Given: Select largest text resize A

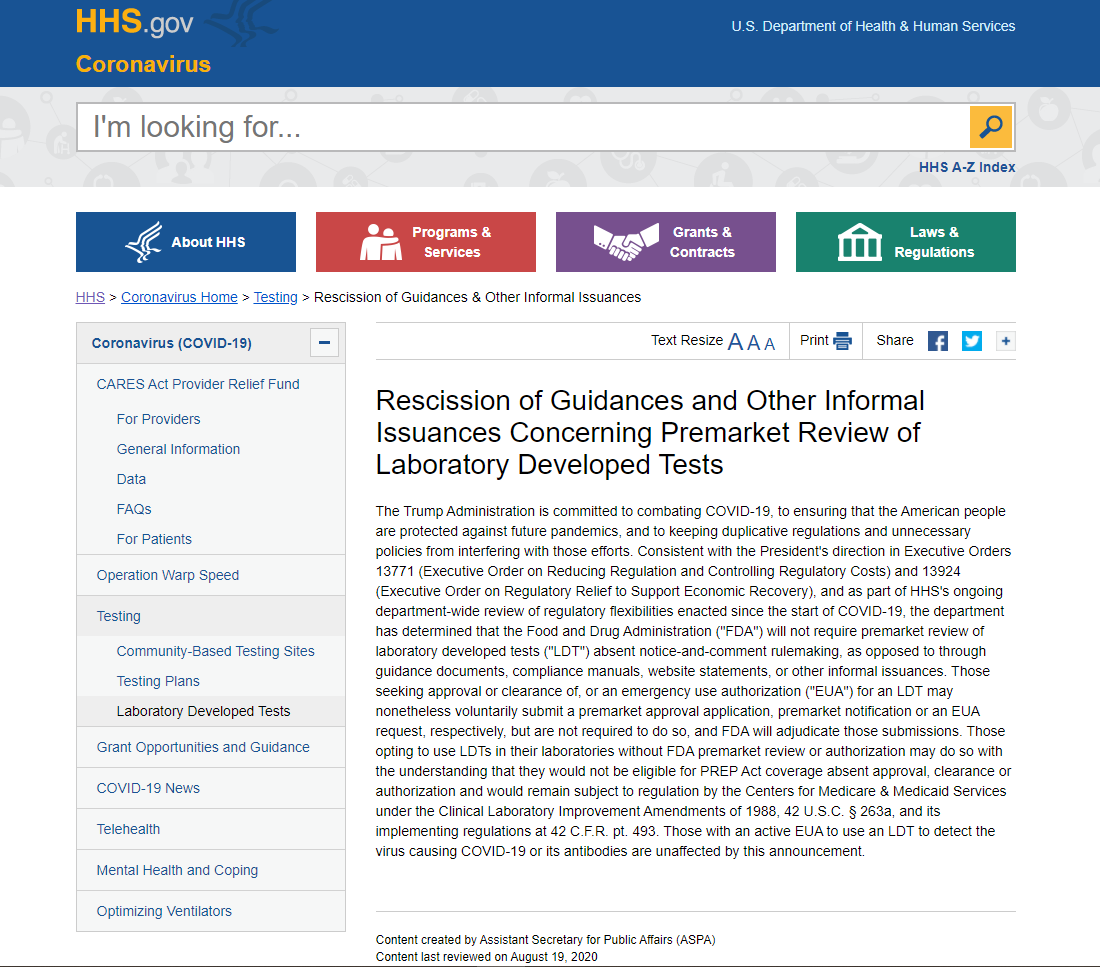Looking at the screenshot, I should [x=735, y=342].
